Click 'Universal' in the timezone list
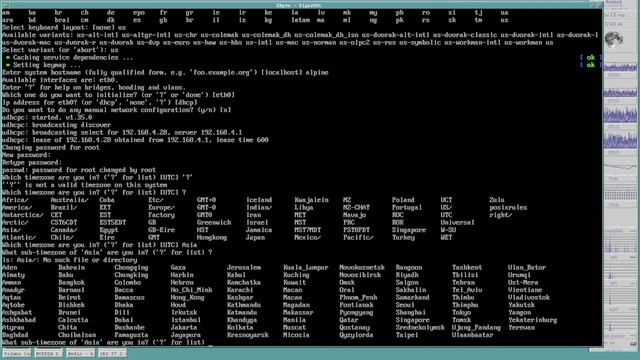This screenshot has width=640, height=360. tap(458, 222)
